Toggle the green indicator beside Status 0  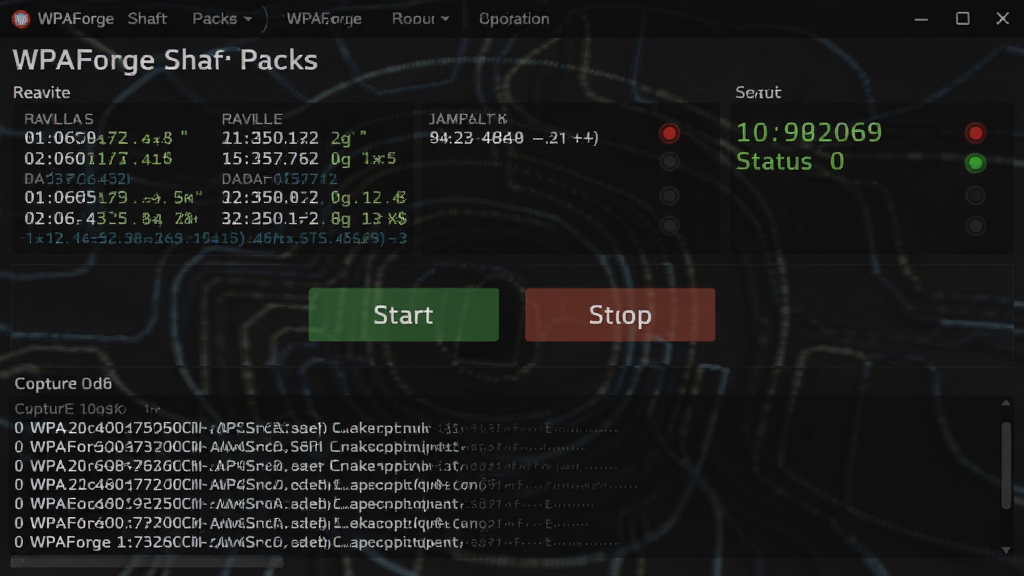[x=975, y=163]
